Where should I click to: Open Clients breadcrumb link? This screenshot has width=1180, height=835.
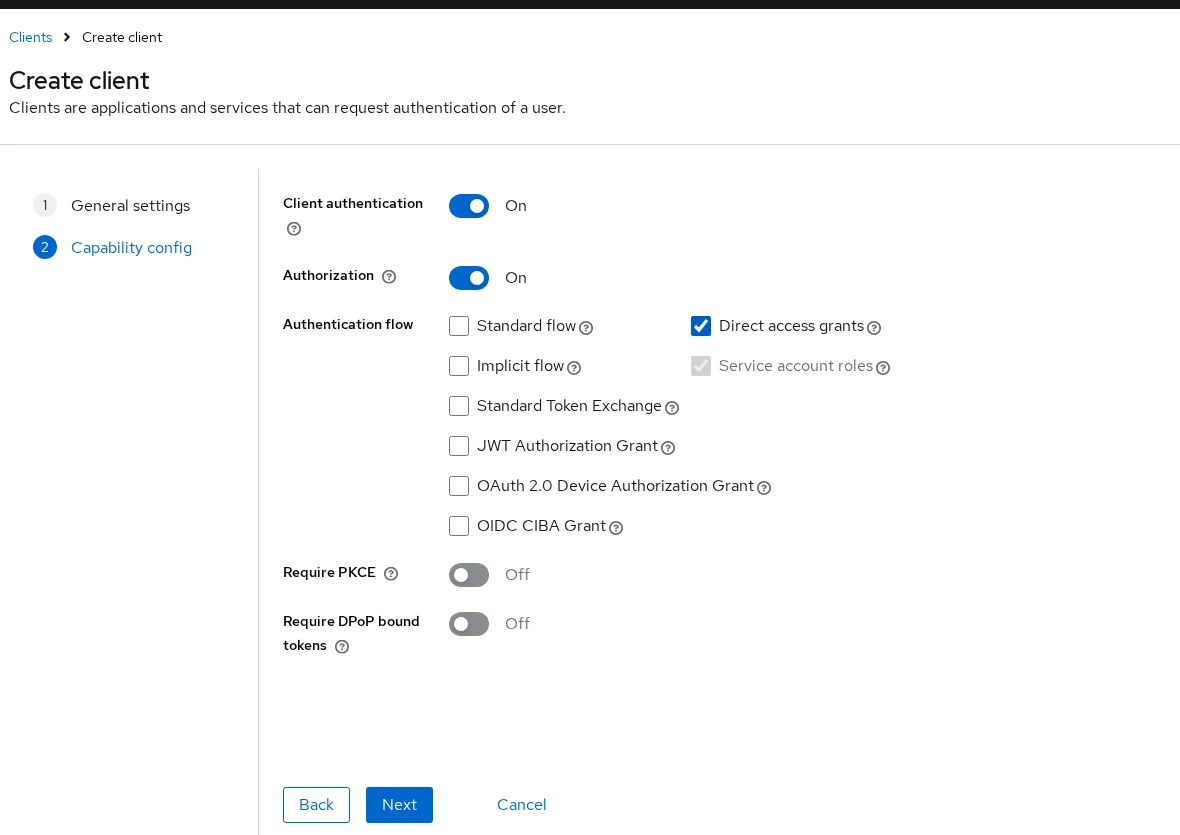(31, 37)
